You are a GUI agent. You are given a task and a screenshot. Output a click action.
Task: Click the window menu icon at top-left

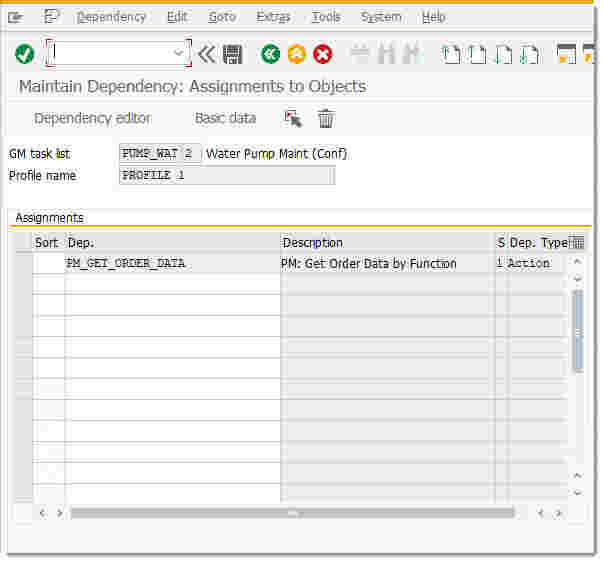pyautogui.click(x=16, y=17)
